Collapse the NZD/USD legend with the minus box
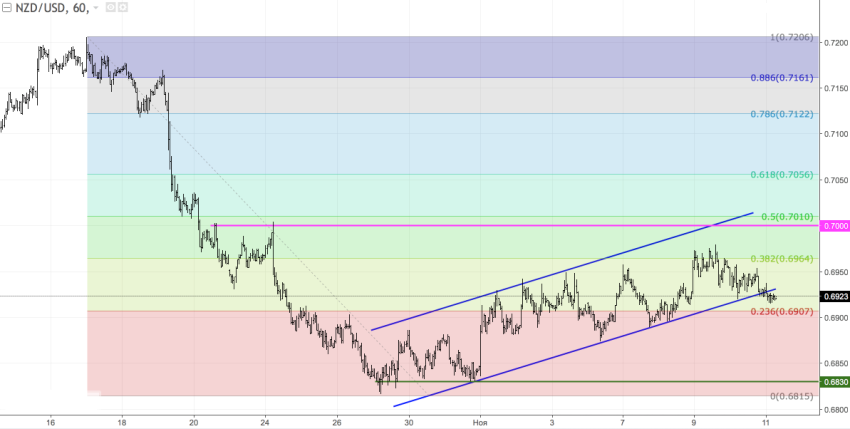This screenshot has height=429, width=850. (x=9, y=8)
